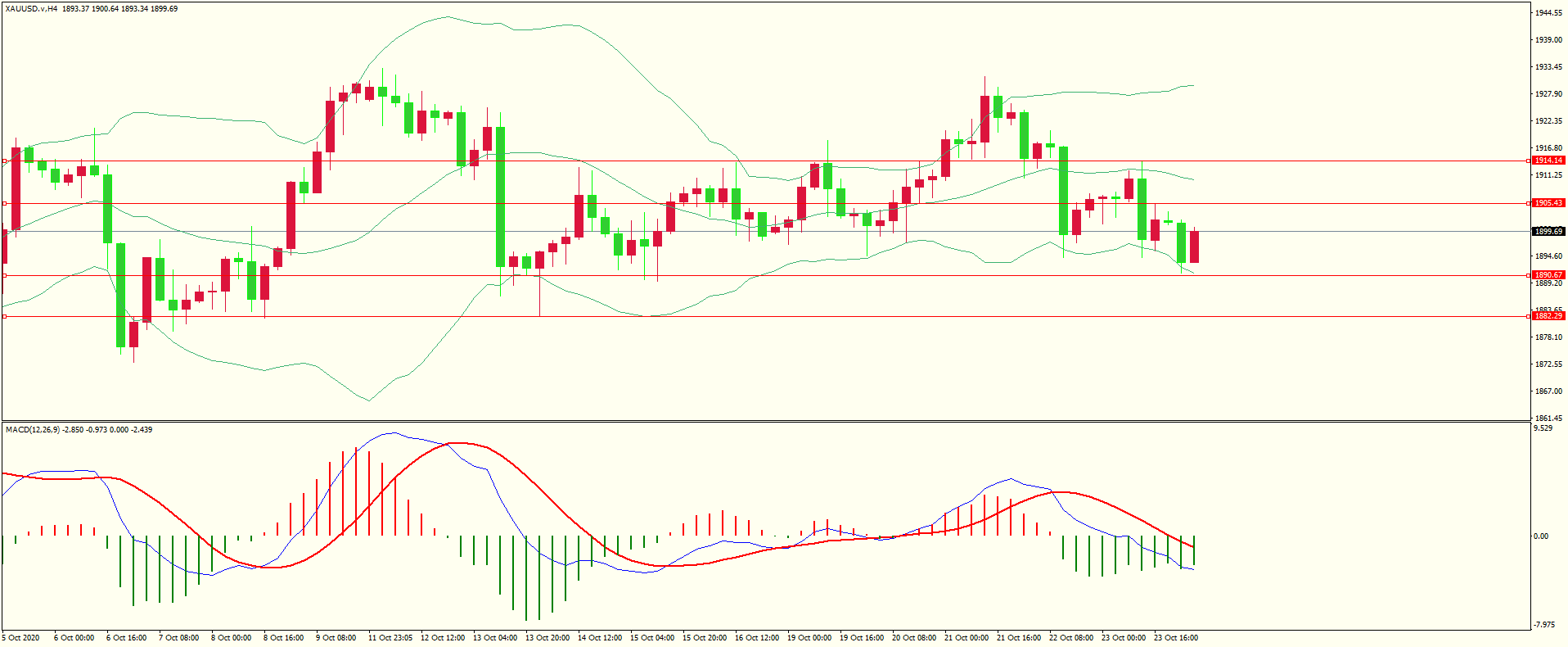
Task: Click the 1933.45 price axis label
Action: click(x=1549, y=67)
